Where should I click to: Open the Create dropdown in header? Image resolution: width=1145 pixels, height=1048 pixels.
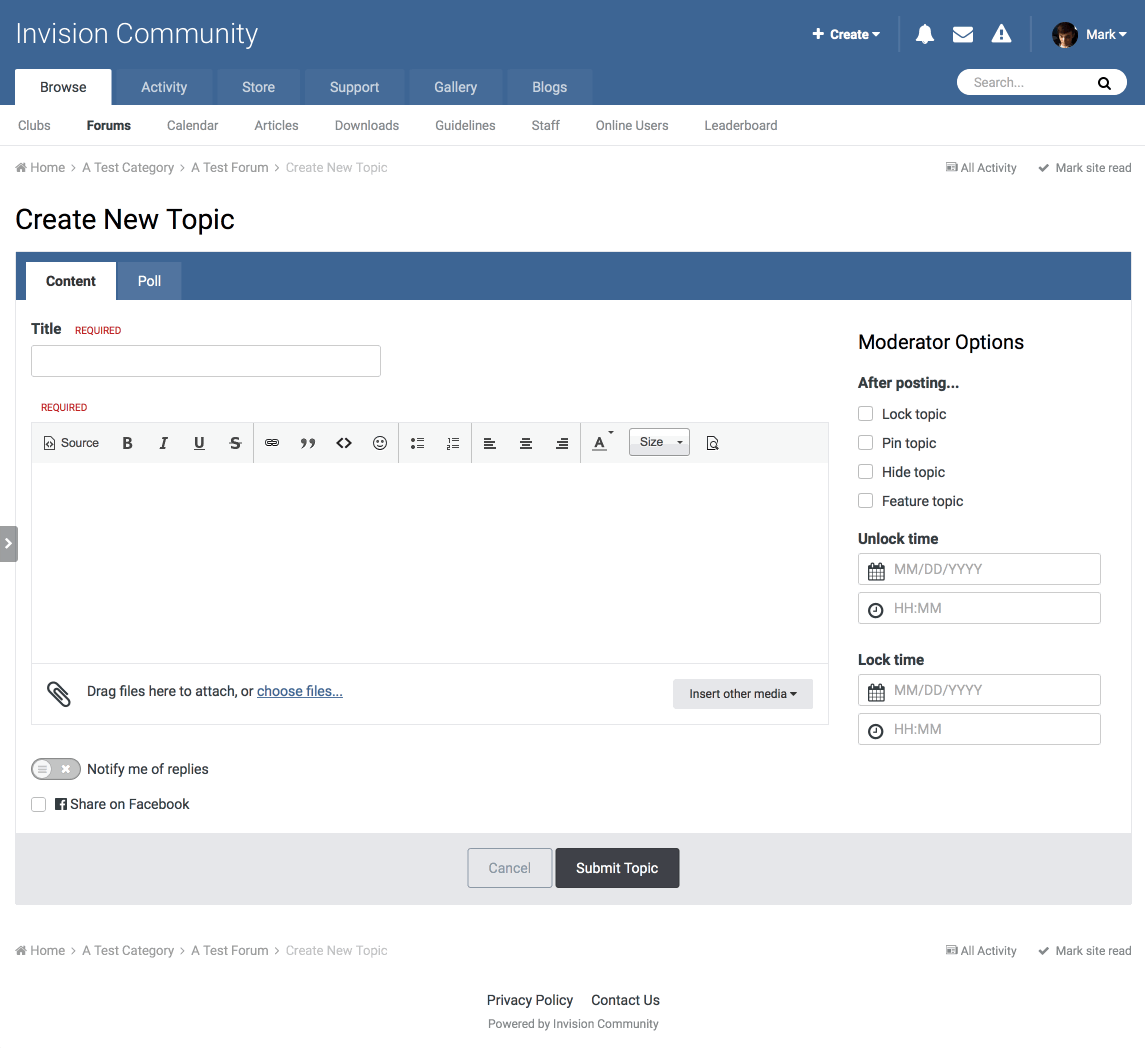846,34
